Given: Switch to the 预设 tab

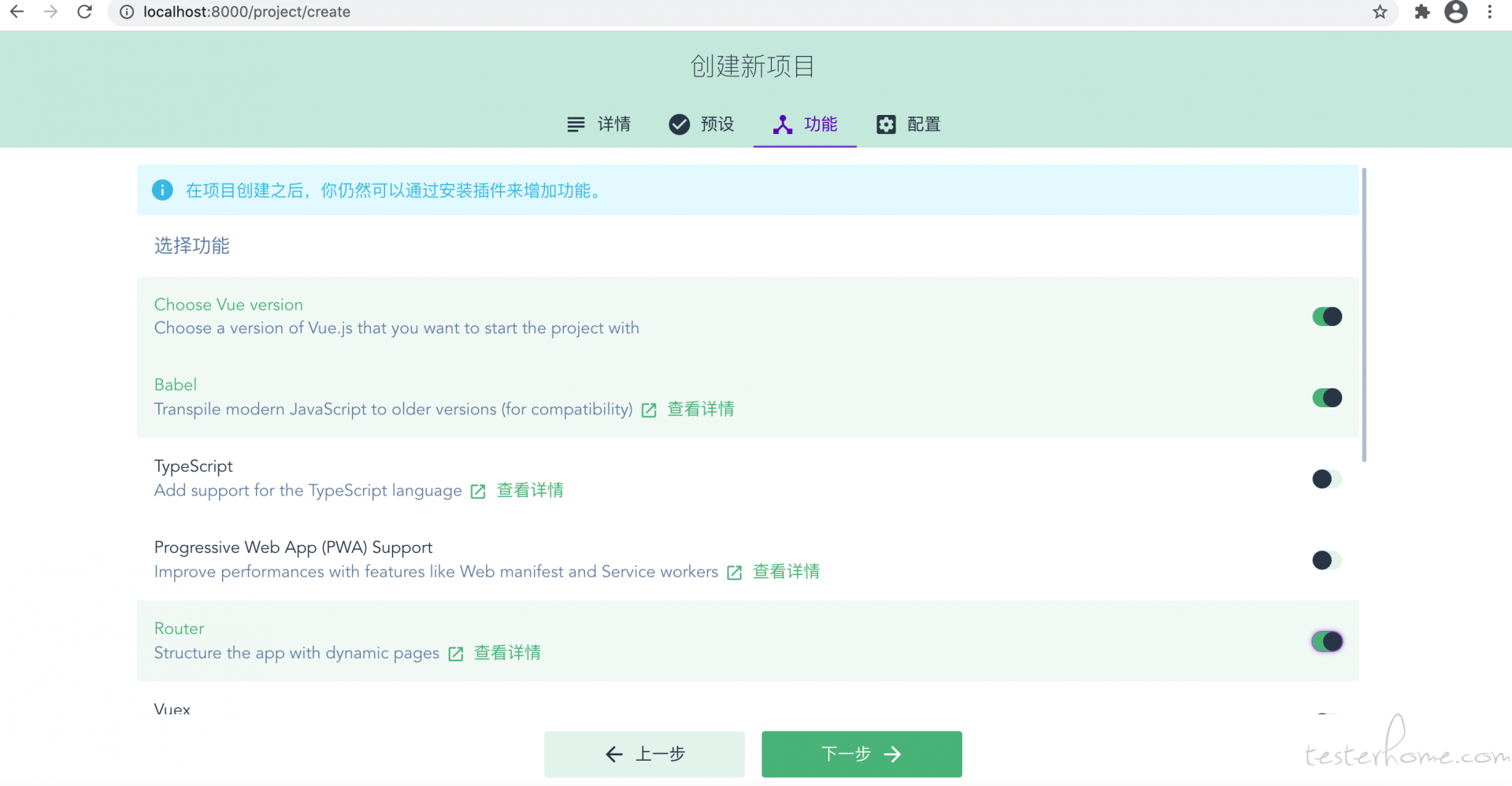Looking at the screenshot, I should pos(702,124).
